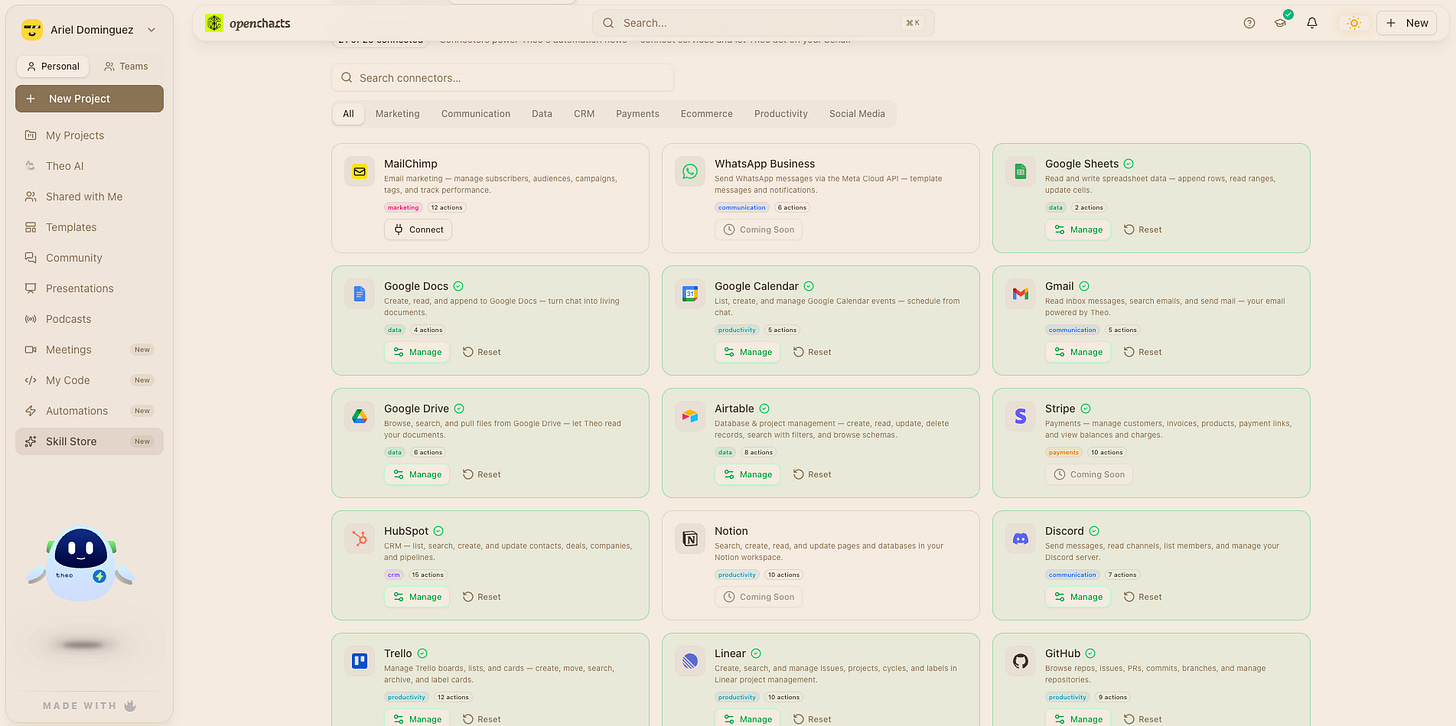This screenshot has height=726, width=1456.
Task: Open Meetings in sidebar
Action: point(89,350)
